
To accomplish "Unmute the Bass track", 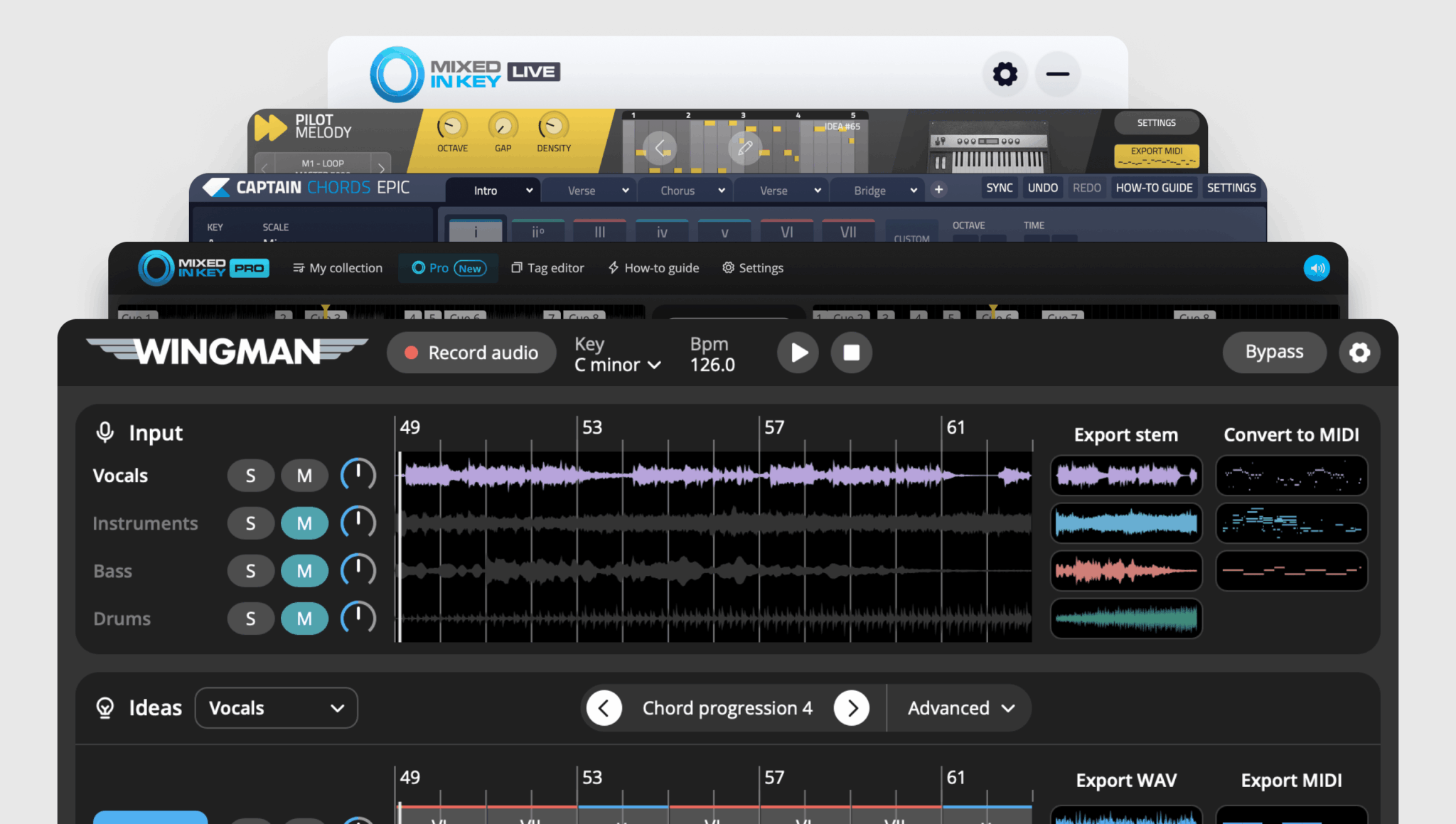I will click(x=304, y=571).
